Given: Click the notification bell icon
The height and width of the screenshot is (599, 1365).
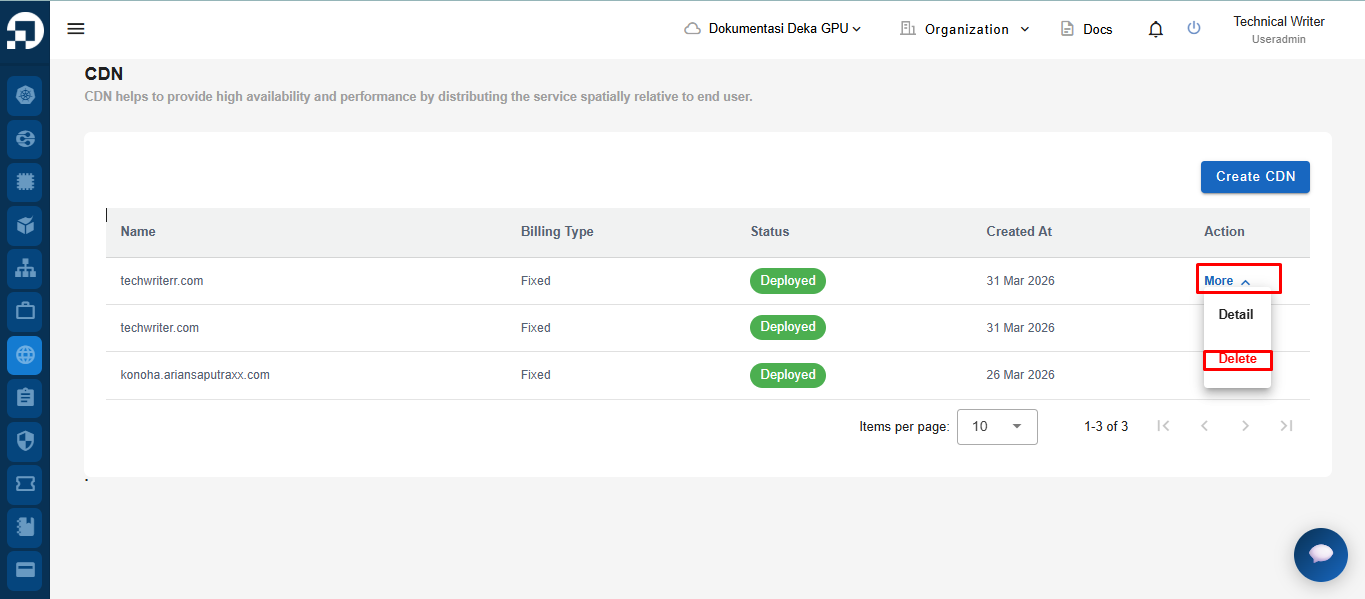Looking at the screenshot, I should (1156, 29).
